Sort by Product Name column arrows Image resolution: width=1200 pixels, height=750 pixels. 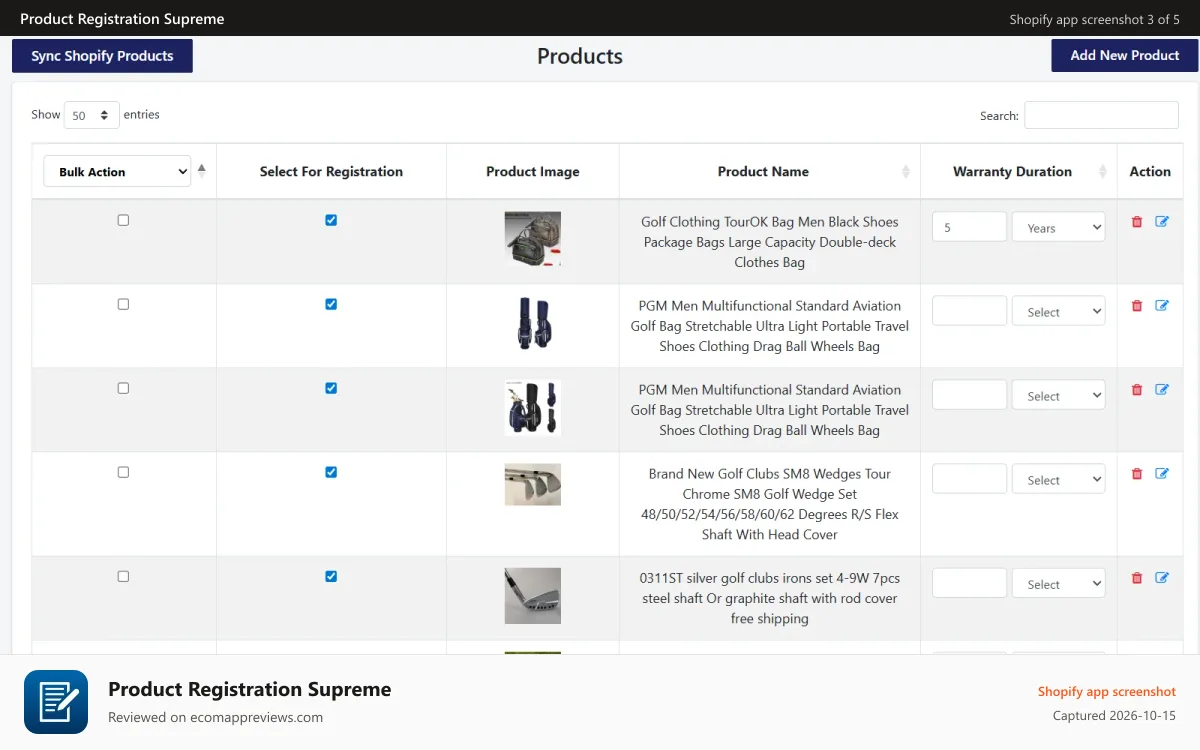[906, 172]
